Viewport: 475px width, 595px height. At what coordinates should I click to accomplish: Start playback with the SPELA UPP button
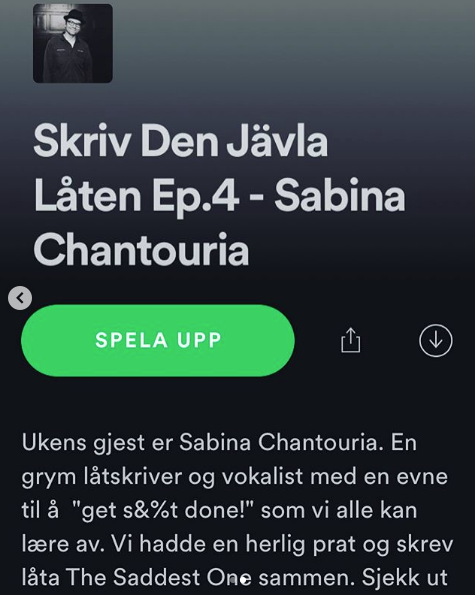tap(158, 340)
